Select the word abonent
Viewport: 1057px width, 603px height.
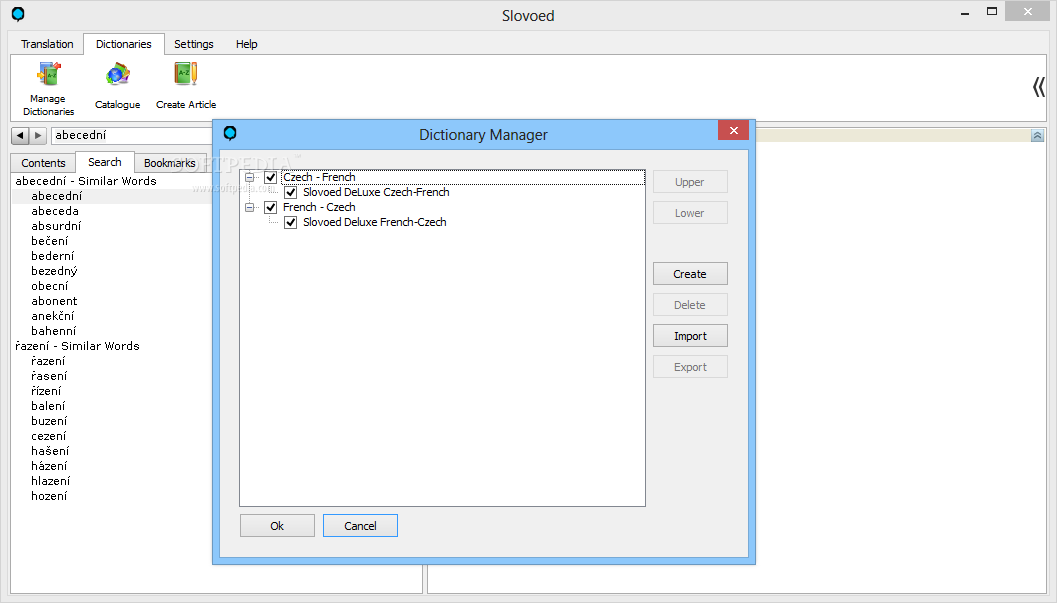(x=54, y=301)
